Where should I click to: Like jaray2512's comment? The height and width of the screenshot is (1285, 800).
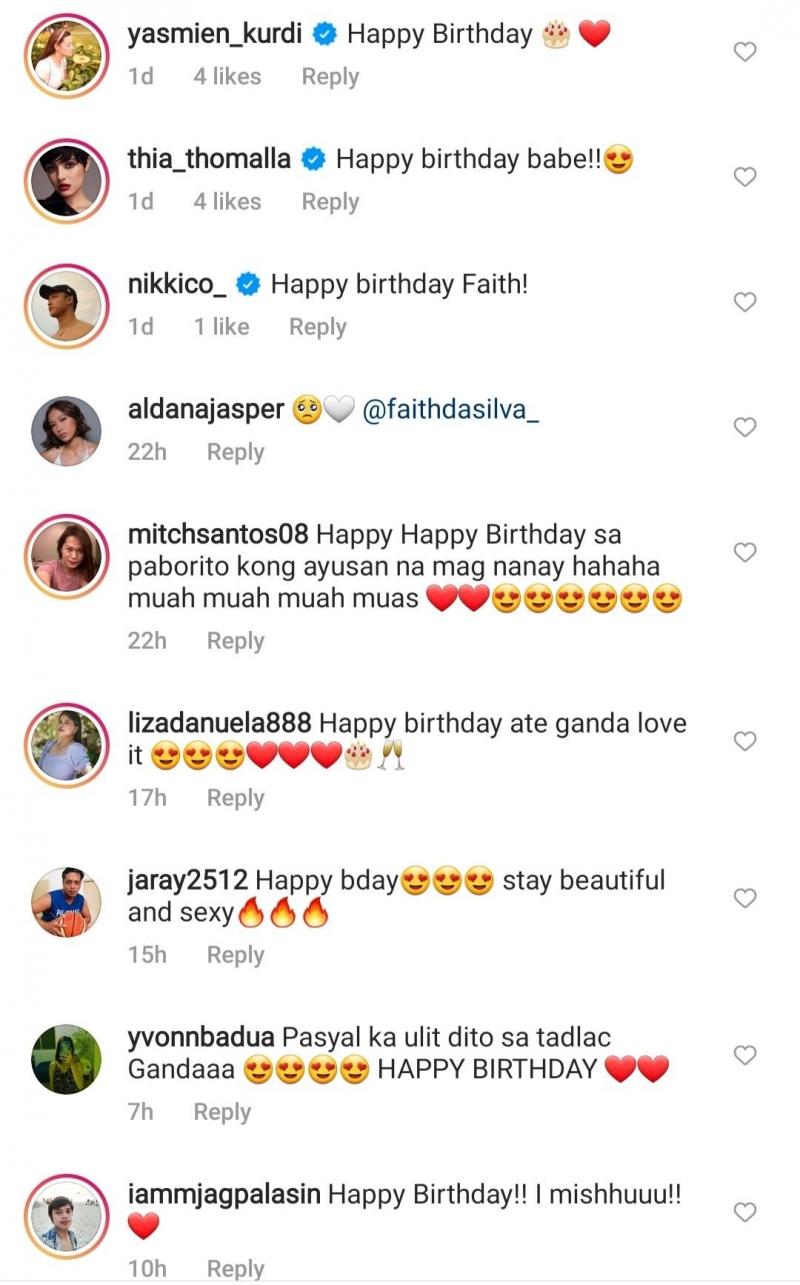(745, 898)
